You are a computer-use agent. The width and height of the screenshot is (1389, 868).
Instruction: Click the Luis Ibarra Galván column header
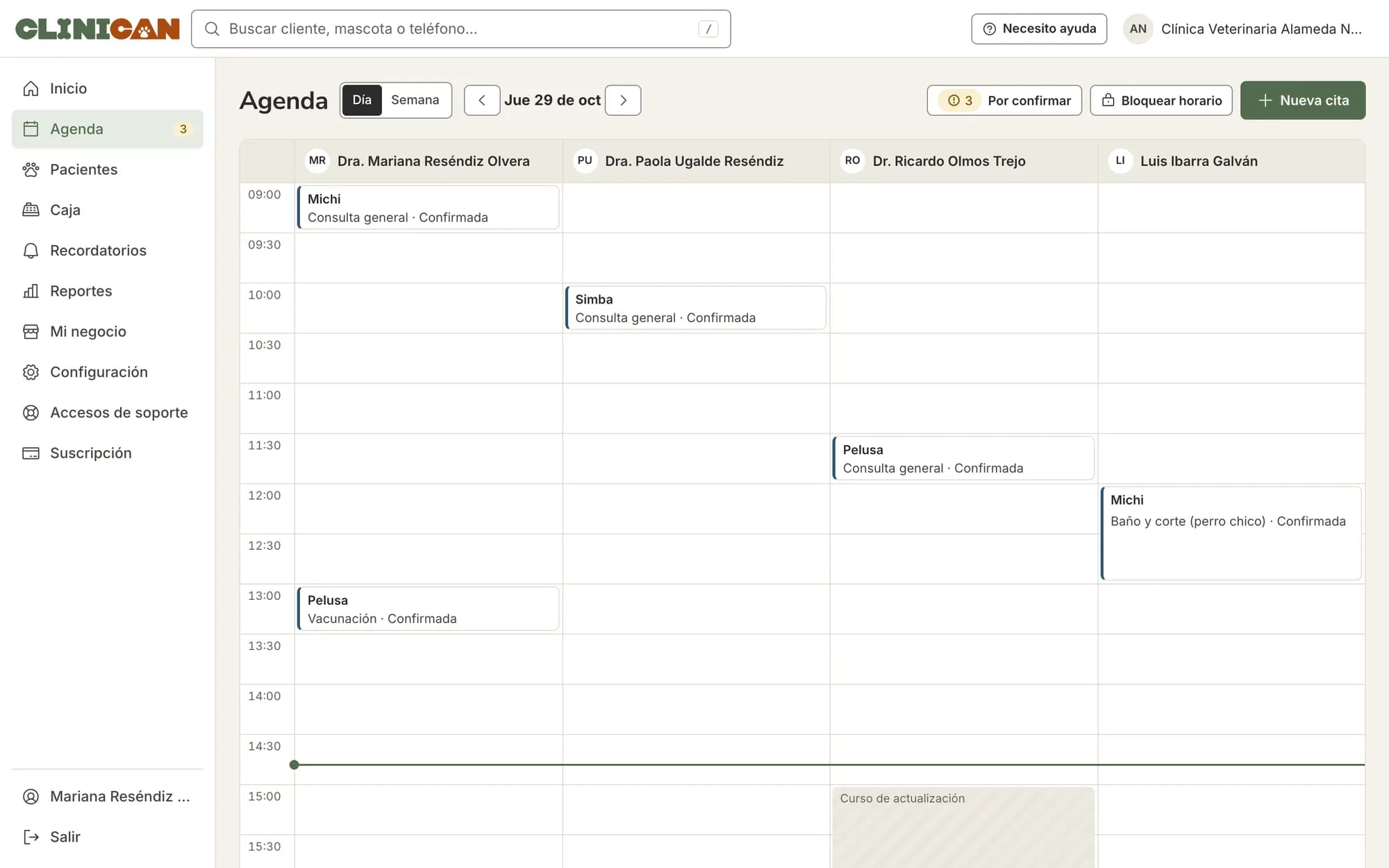1231,161
